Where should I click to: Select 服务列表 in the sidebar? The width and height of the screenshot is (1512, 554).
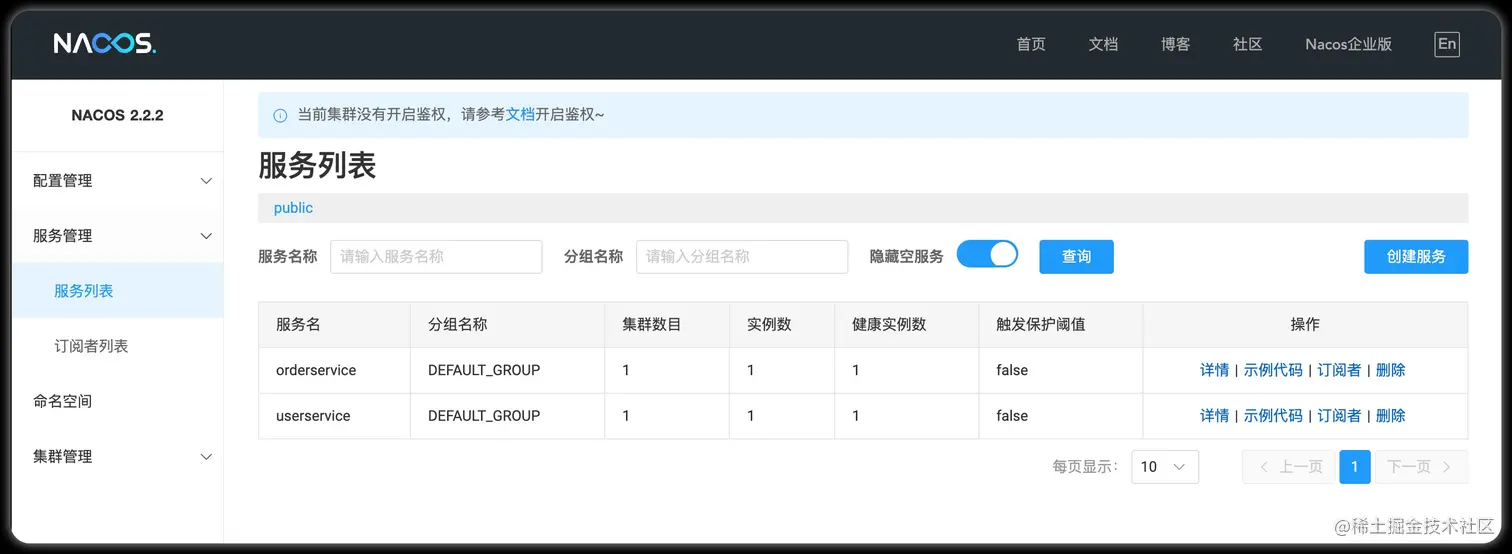tap(117, 291)
